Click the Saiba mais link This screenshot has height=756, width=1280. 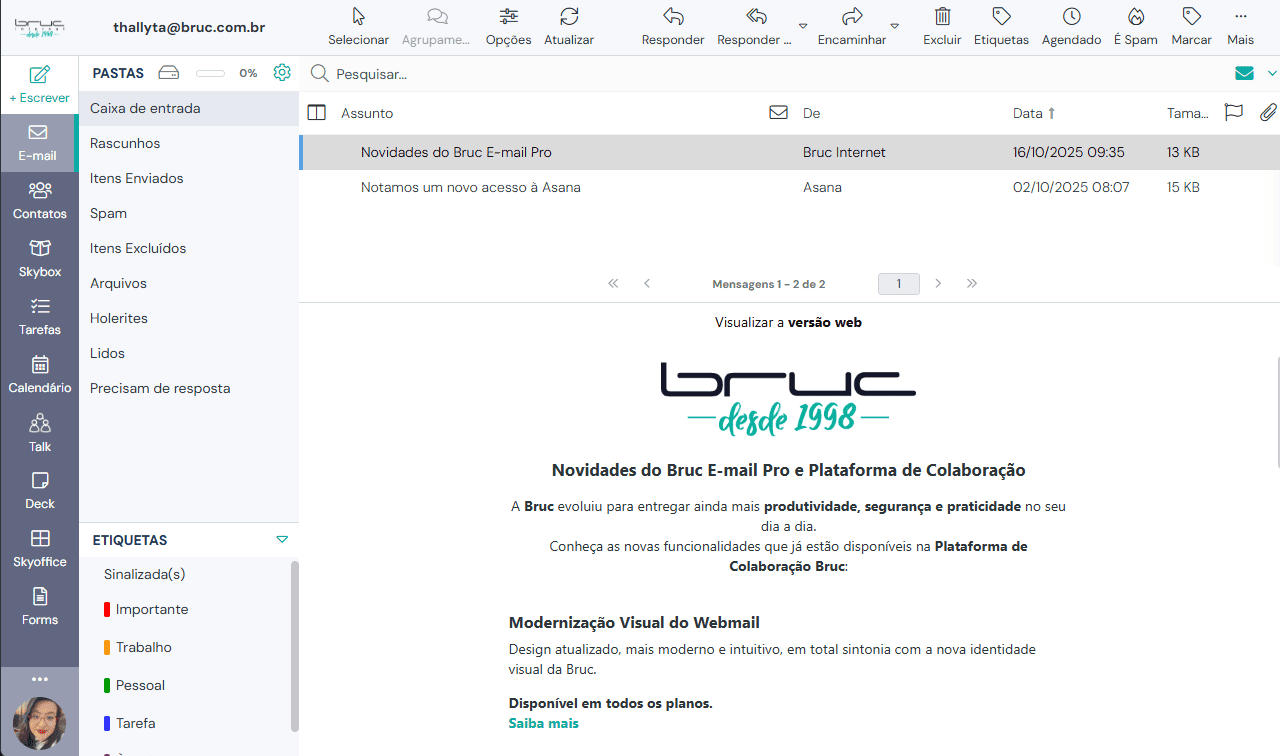tap(543, 723)
